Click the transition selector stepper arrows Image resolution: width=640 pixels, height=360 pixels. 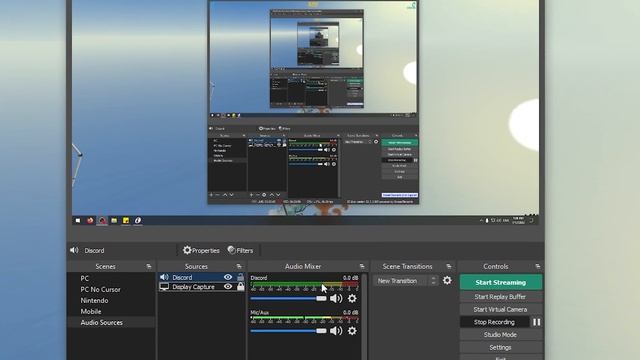[433, 281]
